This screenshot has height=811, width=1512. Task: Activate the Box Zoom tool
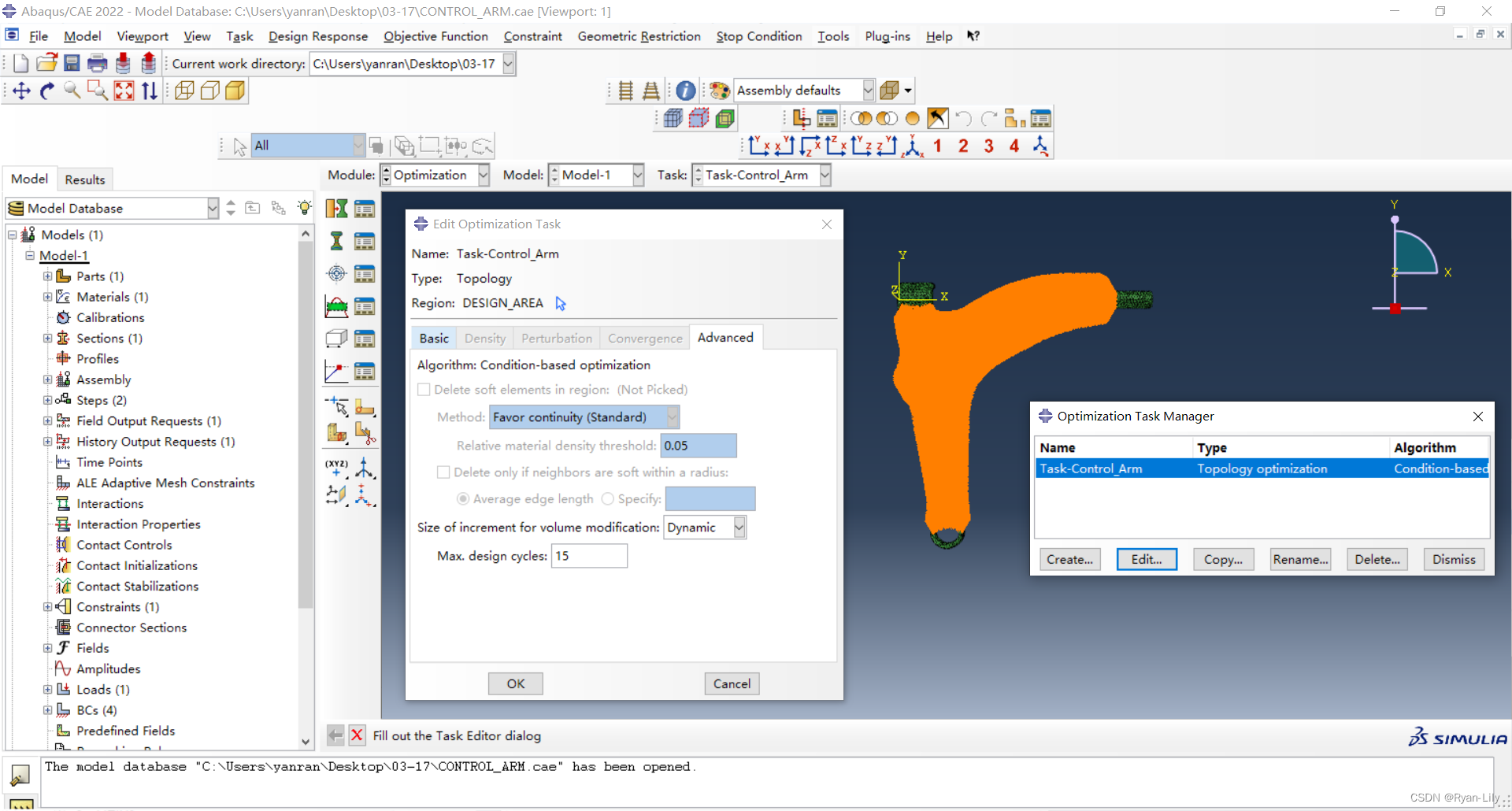98,91
